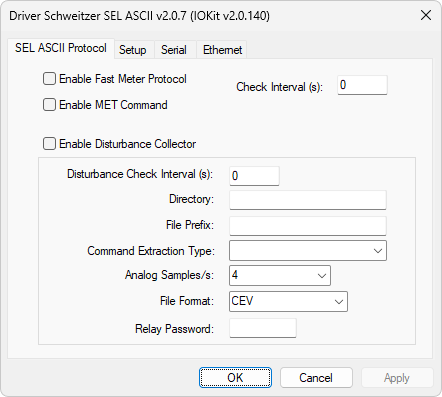Click the 'Enable Fast Meter Protocol' label text
The width and height of the screenshot is (442, 397).
coord(123,79)
